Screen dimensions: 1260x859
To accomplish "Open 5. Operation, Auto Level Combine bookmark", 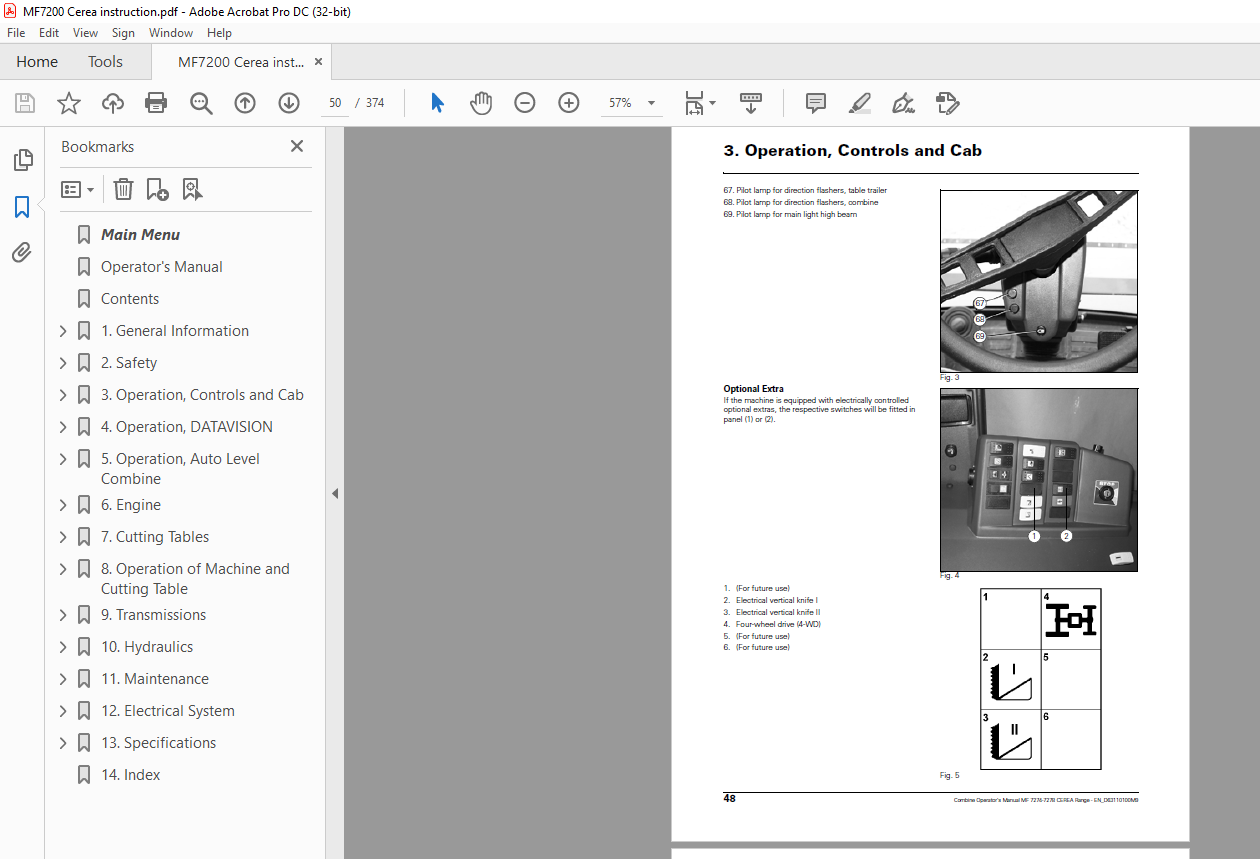I will [180, 469].
